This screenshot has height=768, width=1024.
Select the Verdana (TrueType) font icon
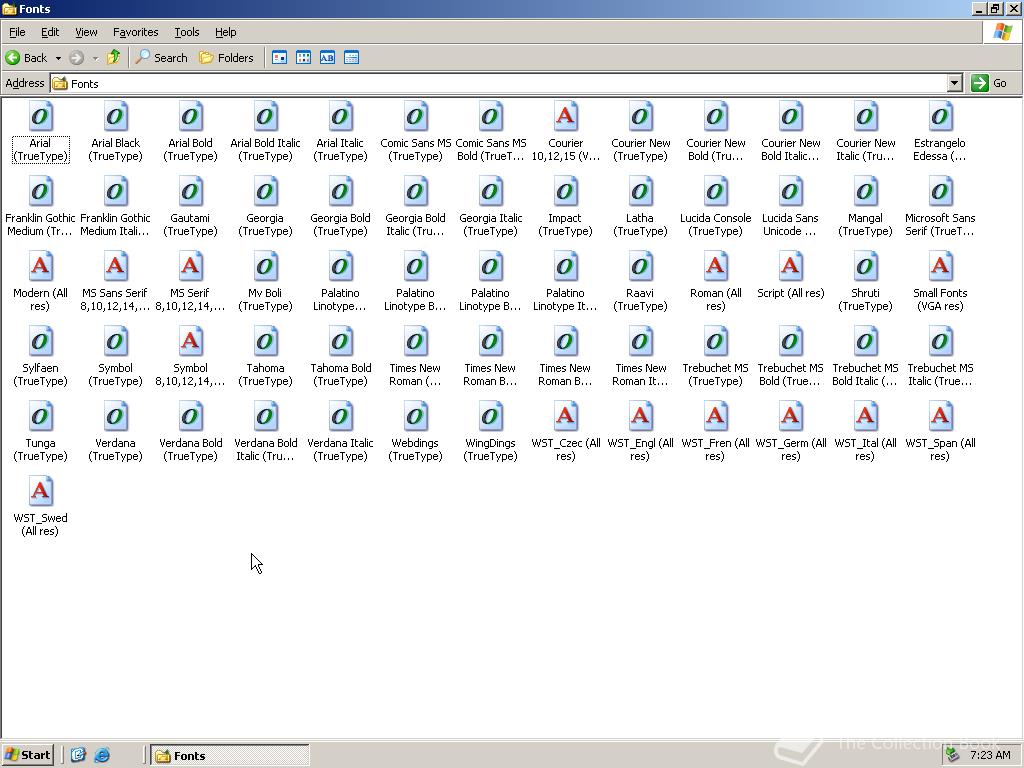click(116, 417)
